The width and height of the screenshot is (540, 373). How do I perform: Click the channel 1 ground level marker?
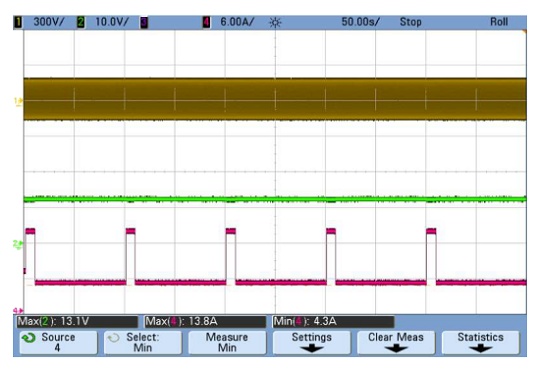18,101
